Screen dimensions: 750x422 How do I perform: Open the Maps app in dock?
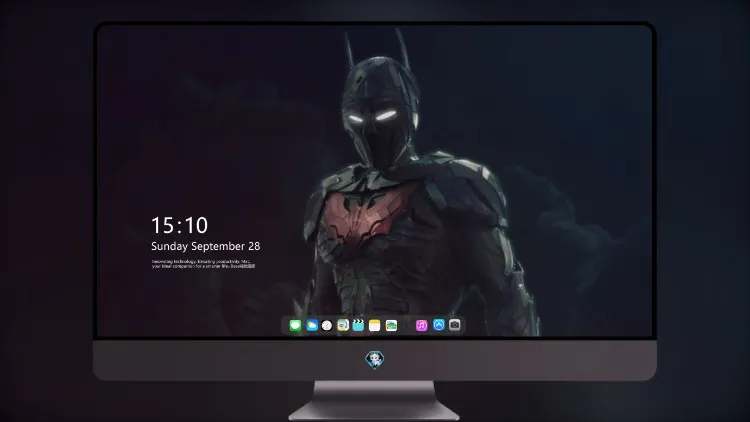tap(343, 325)
